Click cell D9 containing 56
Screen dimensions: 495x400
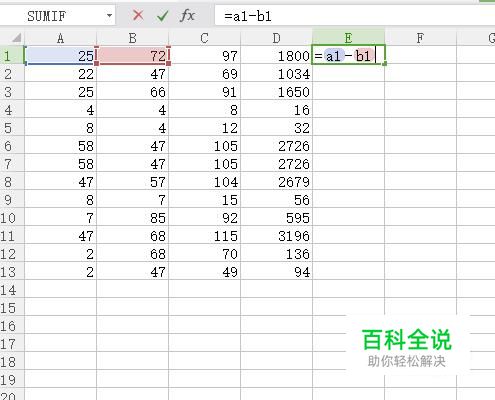[276, 199]
